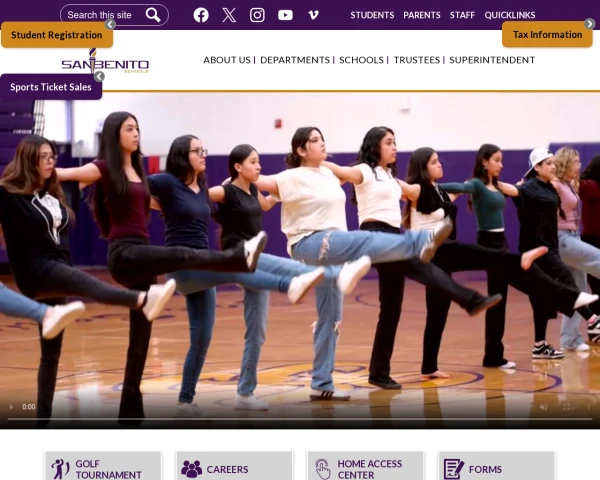
Task: Click the Search this site field
Action: (x=100, y=15)
